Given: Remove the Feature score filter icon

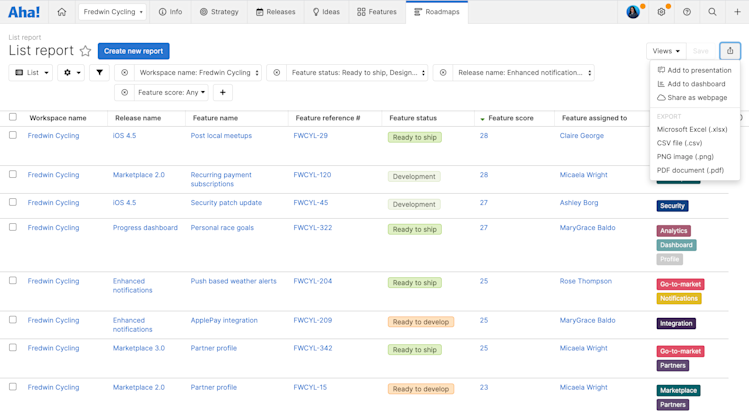Looking at the screenshot, I should pyautogui.click(x=124, y=93).
